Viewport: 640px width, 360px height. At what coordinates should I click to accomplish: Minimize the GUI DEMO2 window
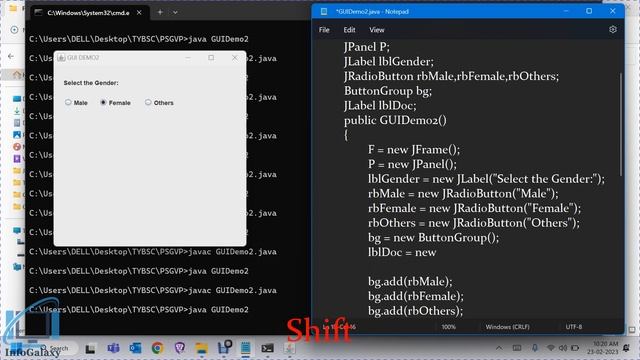[188, 58]
